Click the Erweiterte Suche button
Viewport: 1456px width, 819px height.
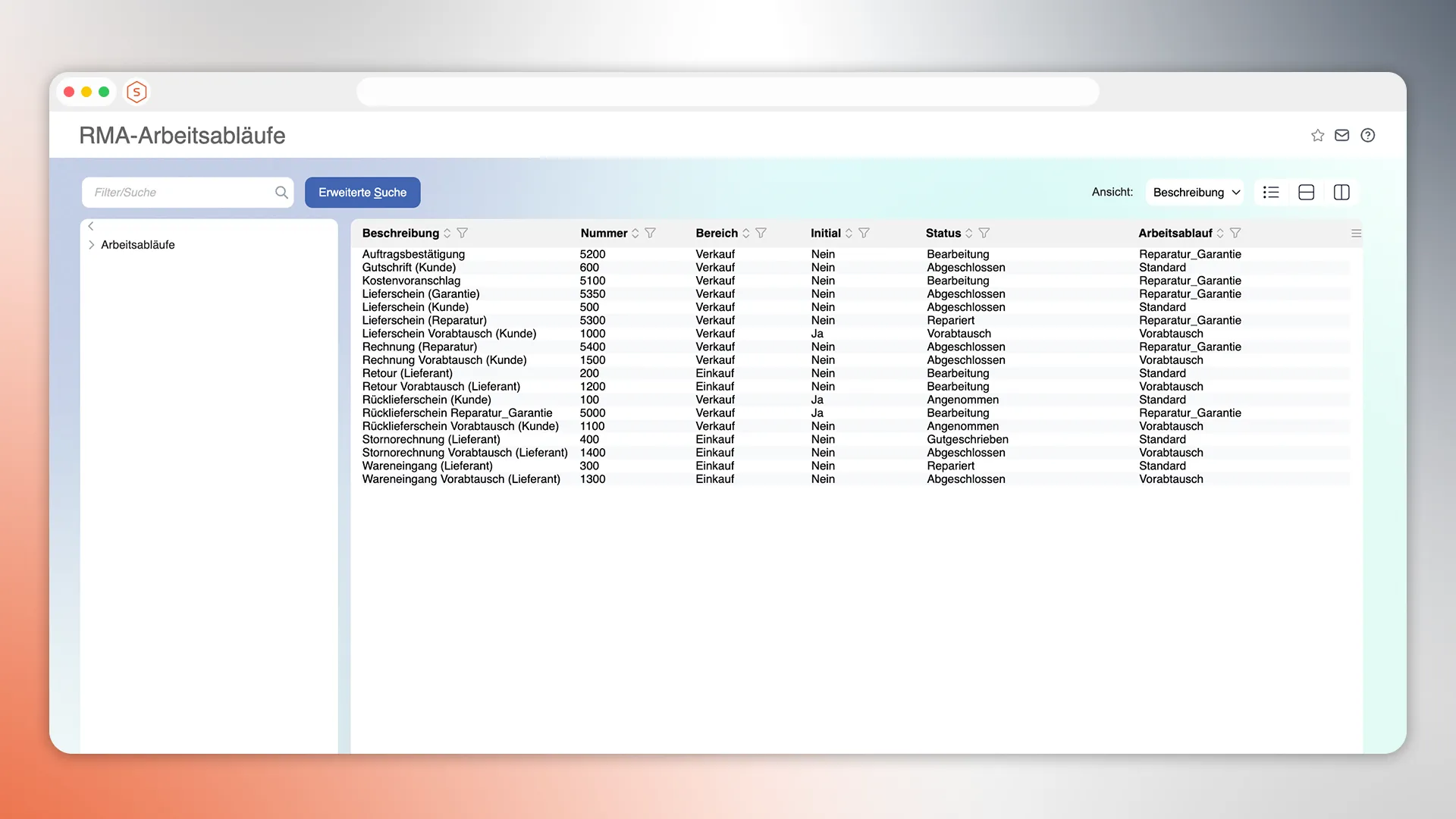point(362,193)
